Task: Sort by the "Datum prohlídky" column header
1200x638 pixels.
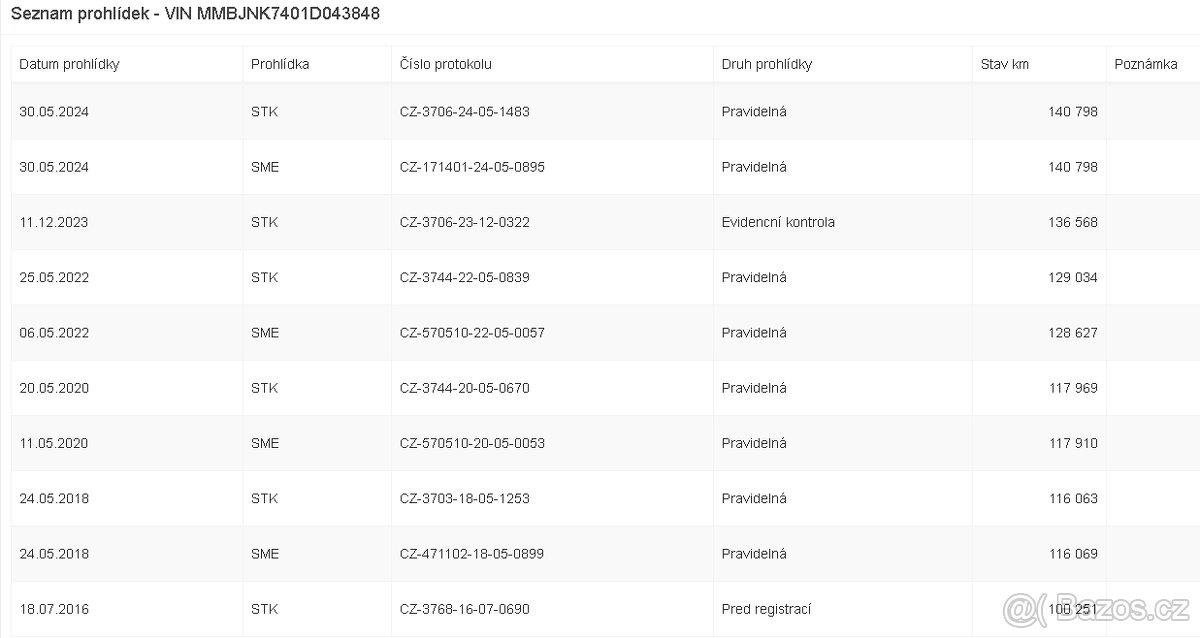Action: [70, 64]
